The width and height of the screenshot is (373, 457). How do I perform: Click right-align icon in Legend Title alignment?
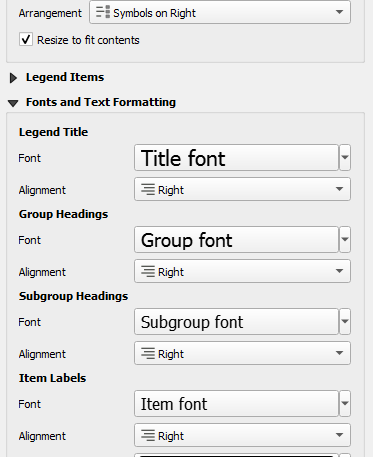(x=148, y=189)
